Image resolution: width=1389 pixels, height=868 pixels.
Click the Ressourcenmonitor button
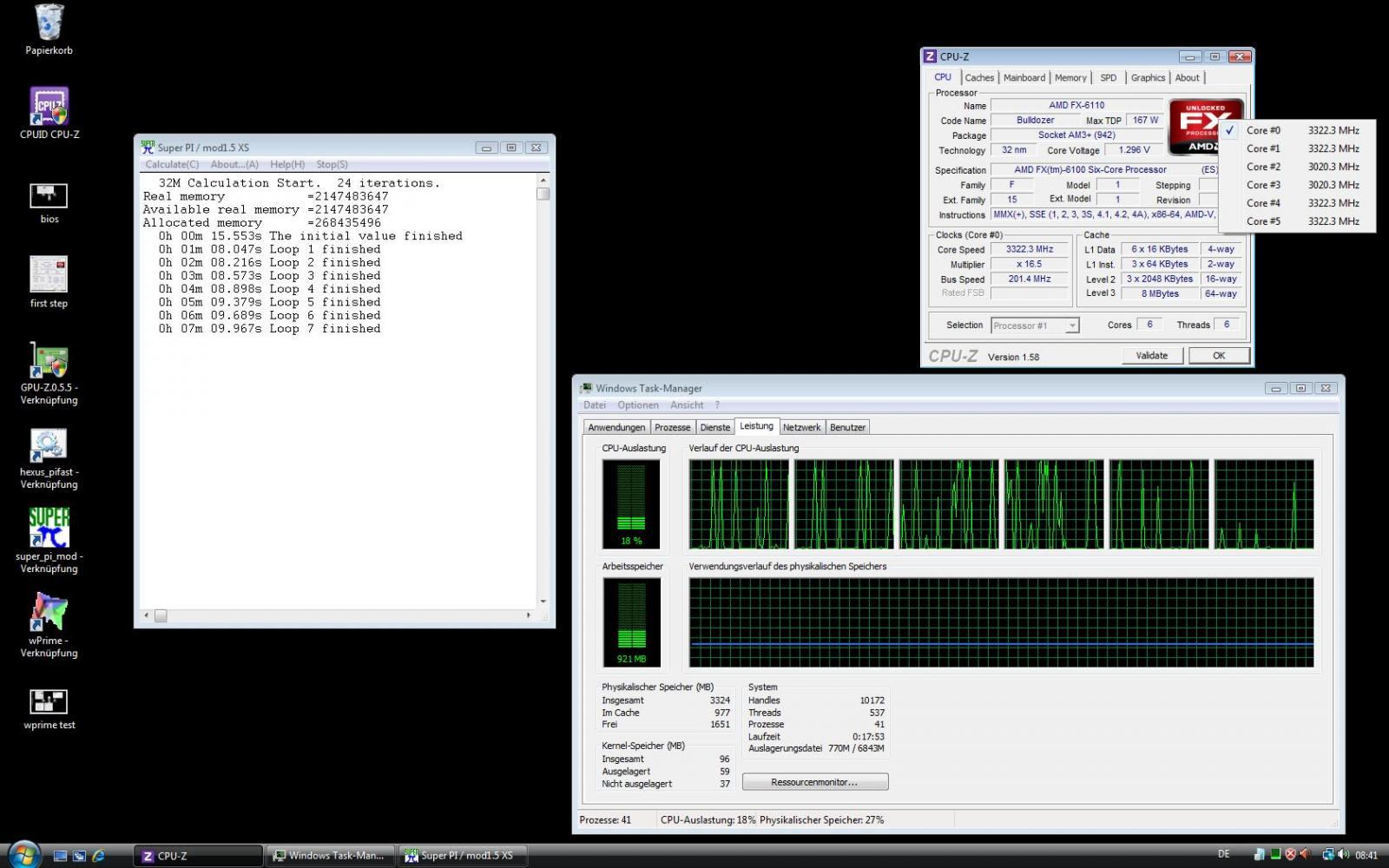click(x=814, y=782)
